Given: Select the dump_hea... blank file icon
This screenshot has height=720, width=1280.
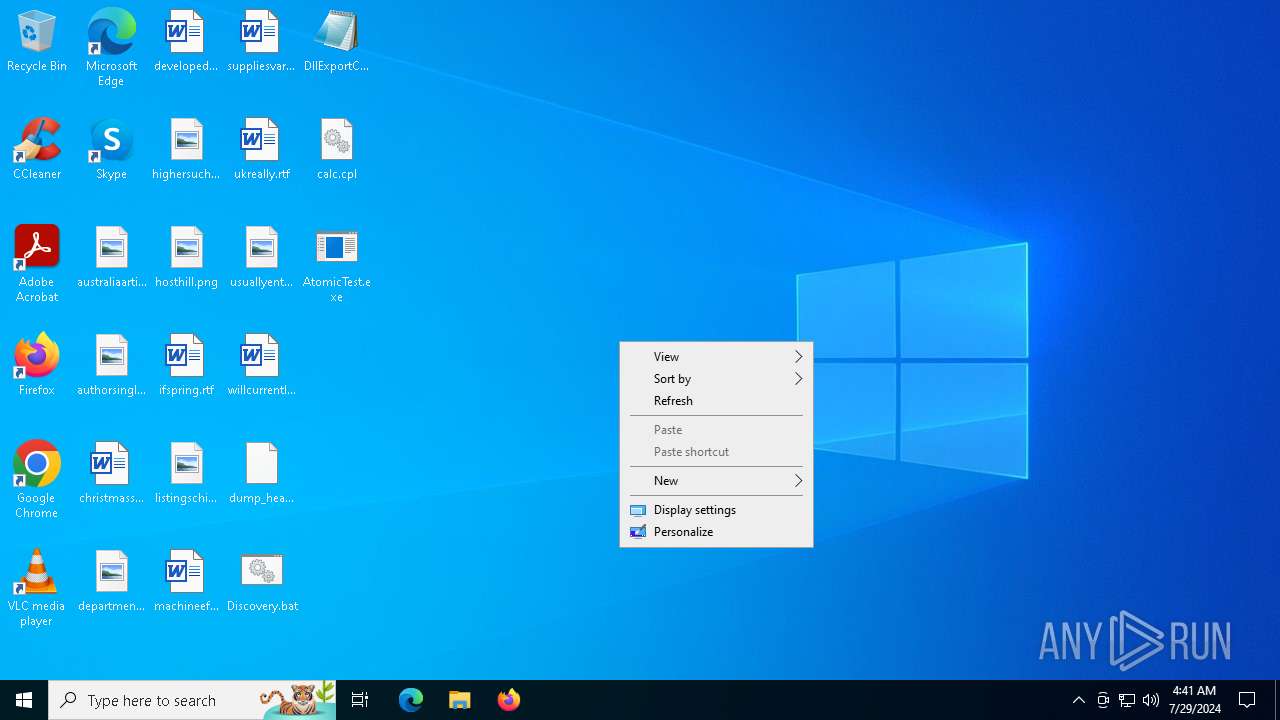Looking at the screenshot, I should (261, 474).
